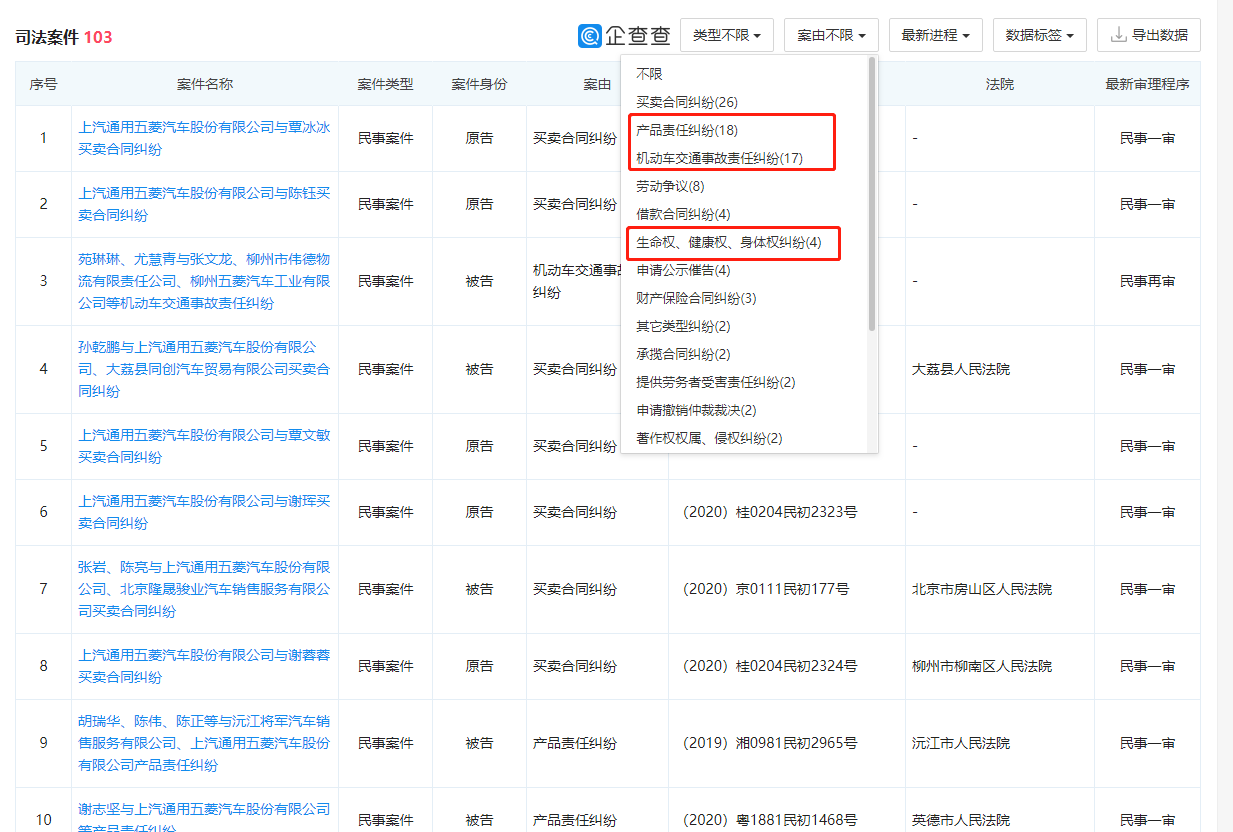This screenshot has width=1233, height=832.
Task: Click the 法院 column header
Action: pyautogui.click(x=999, y=84)
